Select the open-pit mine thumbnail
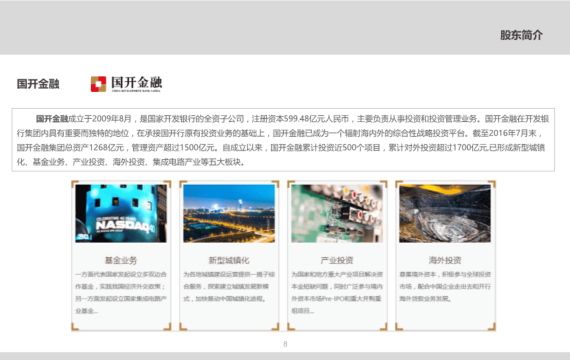Image resolution: width=570 pixels, height=360 pixels. click(445, 213)
